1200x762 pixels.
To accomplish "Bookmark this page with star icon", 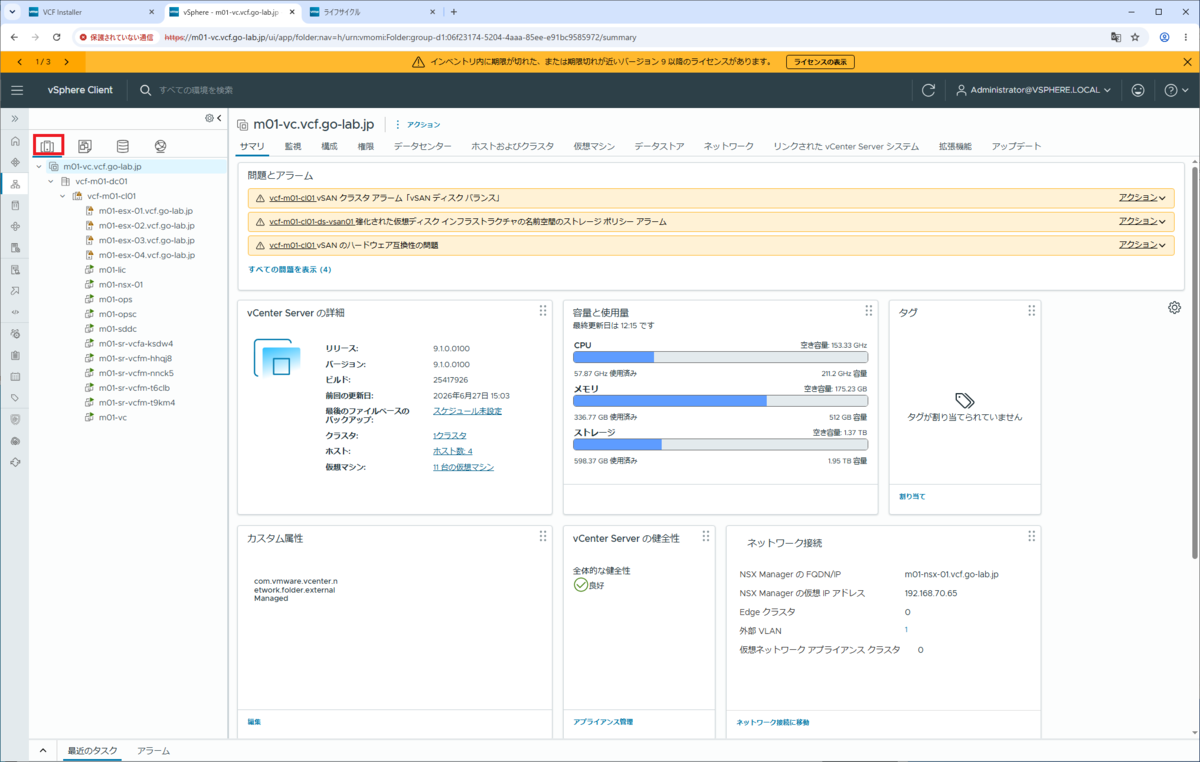I will (1135, 37).
